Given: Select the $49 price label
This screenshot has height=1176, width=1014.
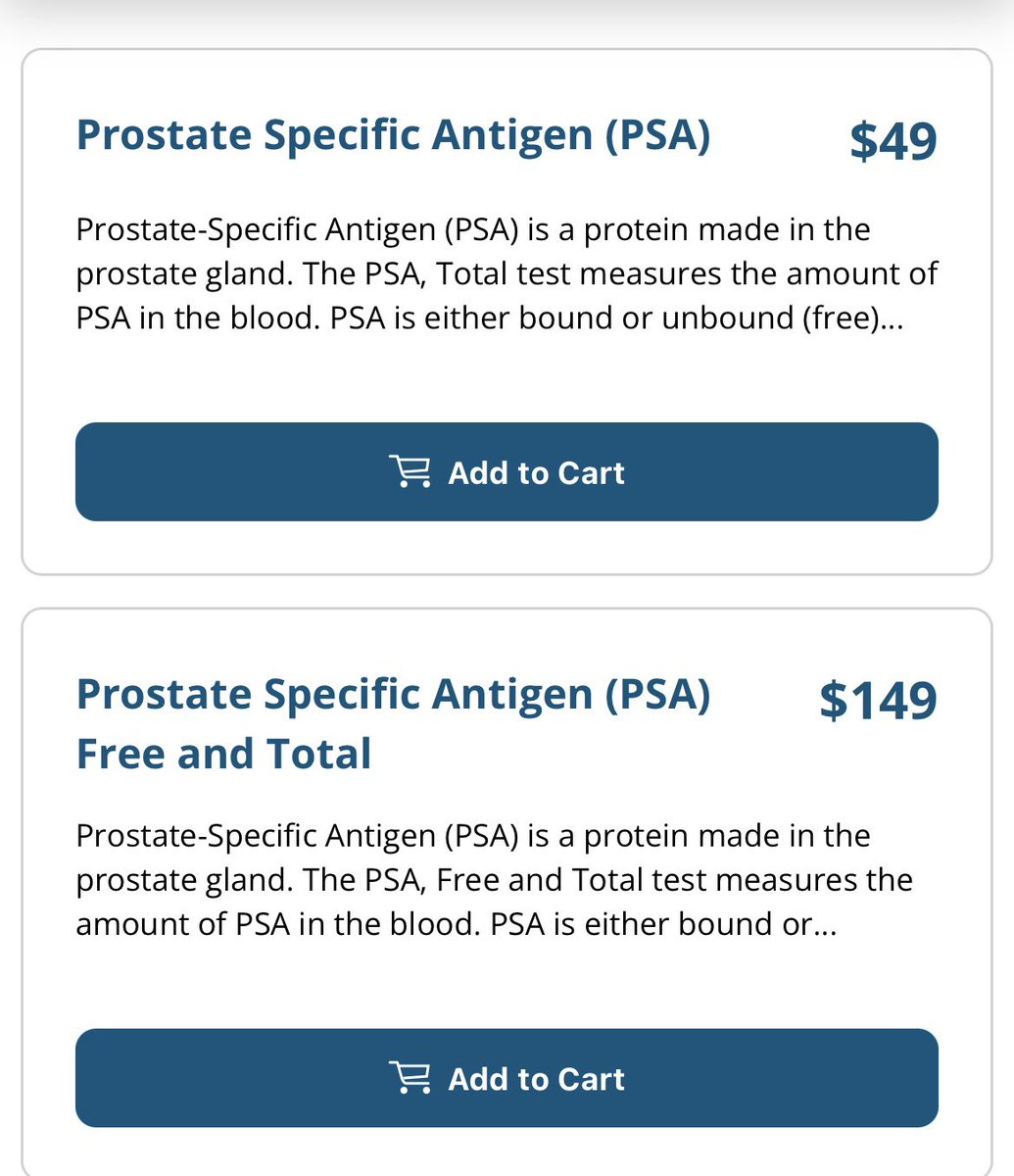Looking at the screenshot, I should tap(893, 140).
